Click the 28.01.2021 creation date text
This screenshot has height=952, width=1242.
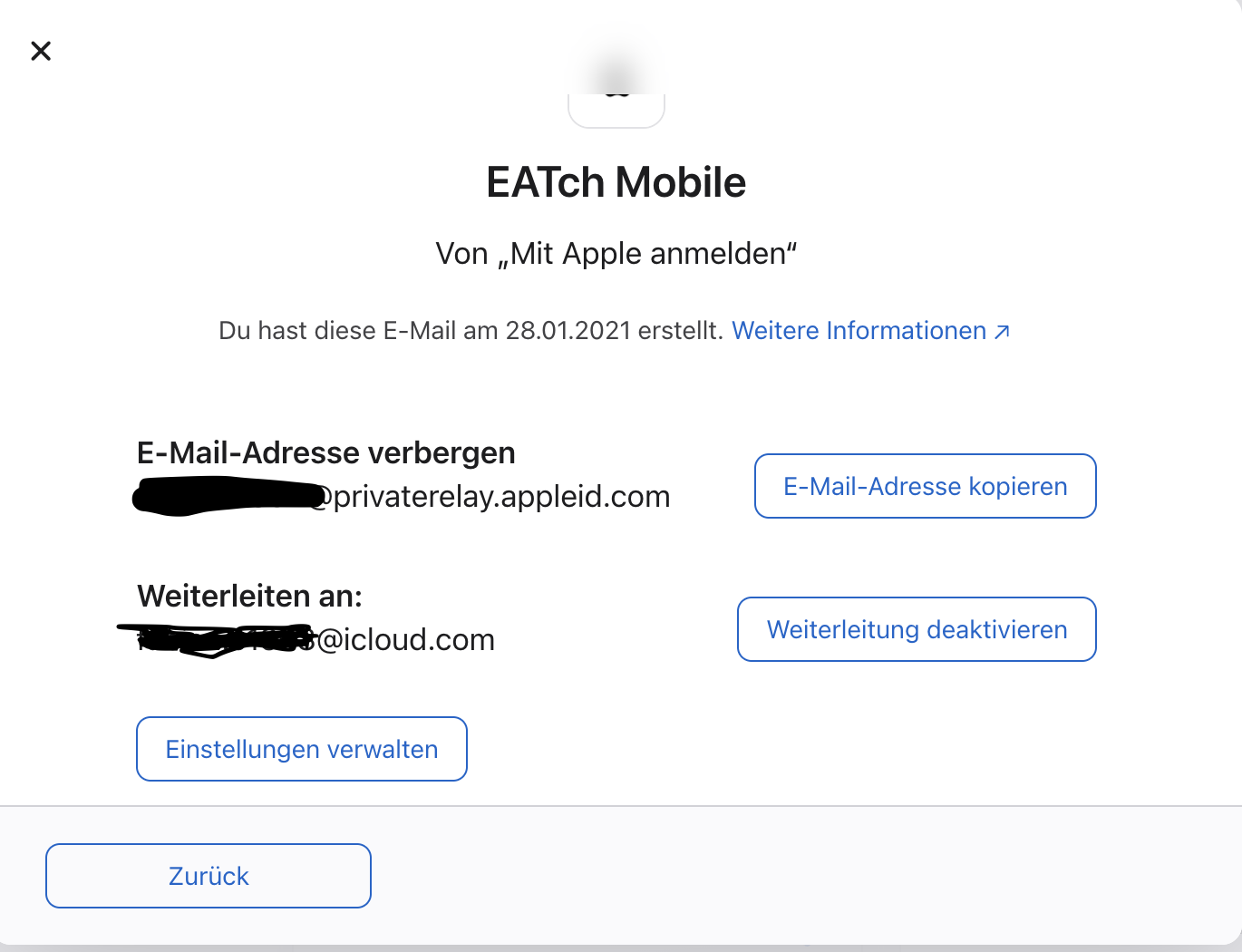[x=568, y=330]
